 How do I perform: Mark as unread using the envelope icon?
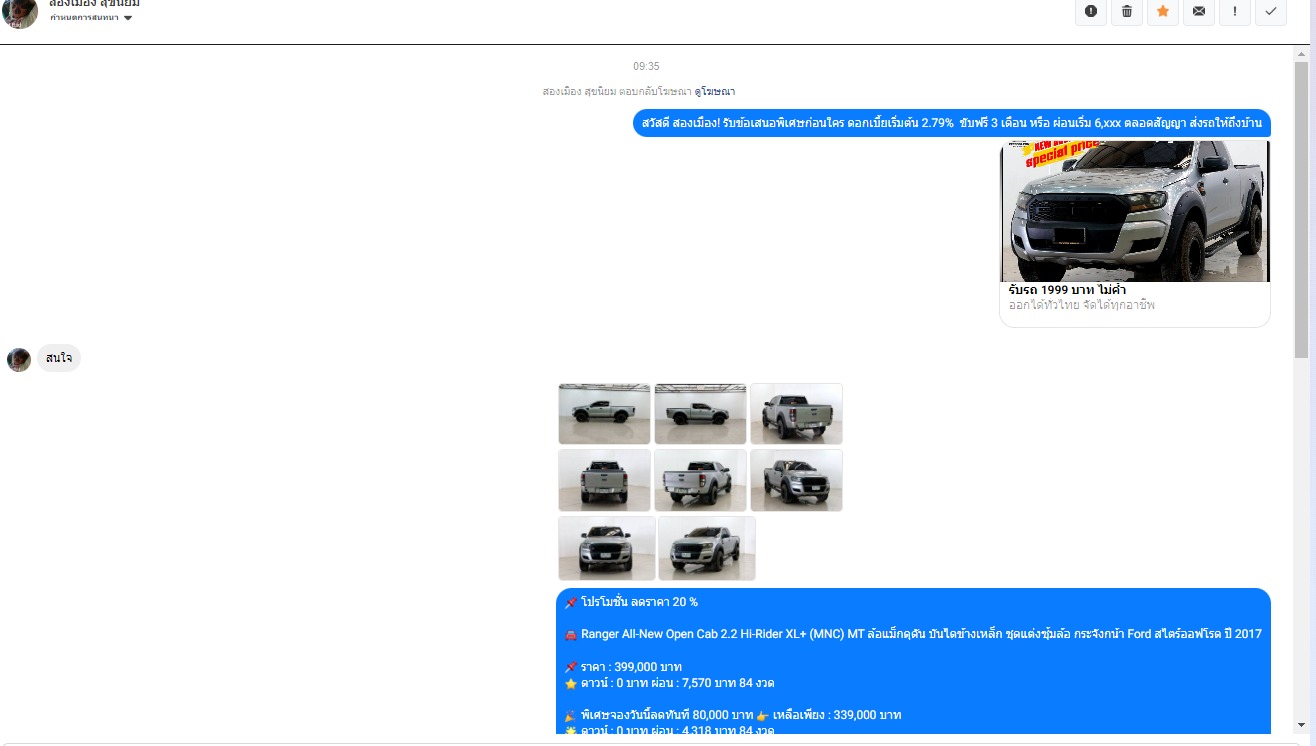tap(1199, 11)
